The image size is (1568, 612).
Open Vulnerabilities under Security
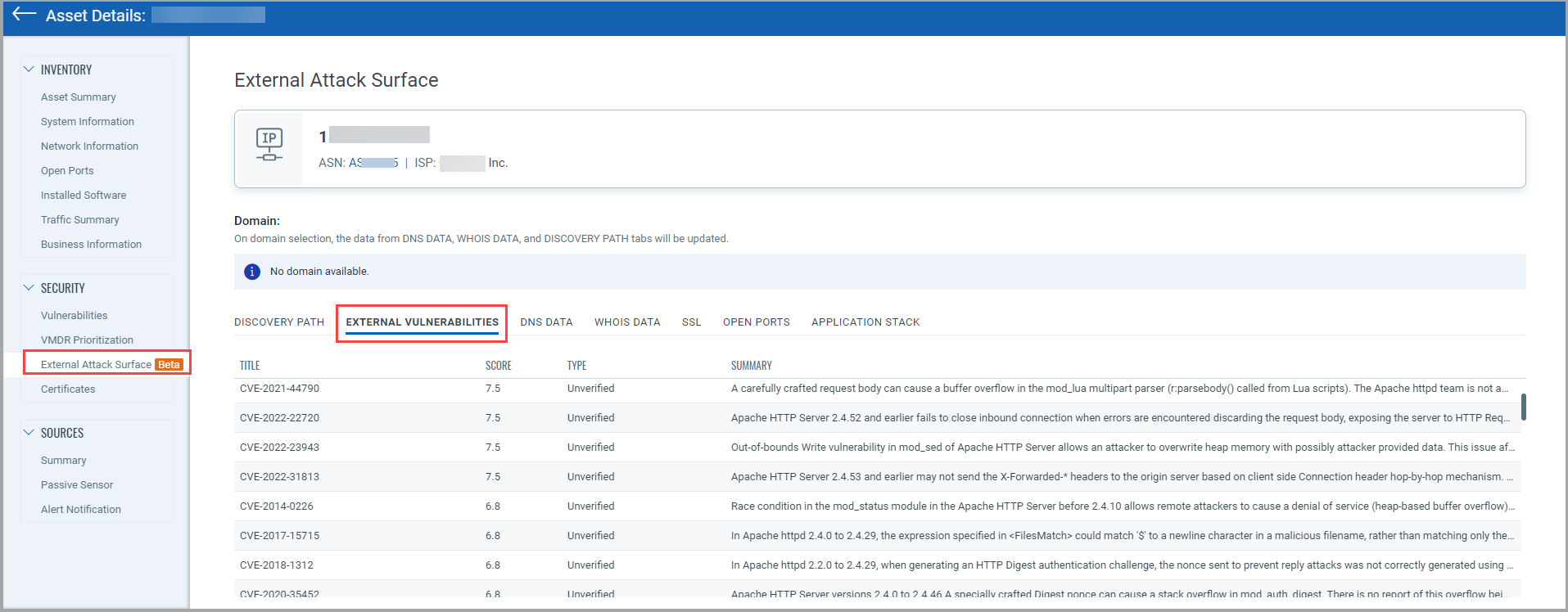tap(75, 316)
